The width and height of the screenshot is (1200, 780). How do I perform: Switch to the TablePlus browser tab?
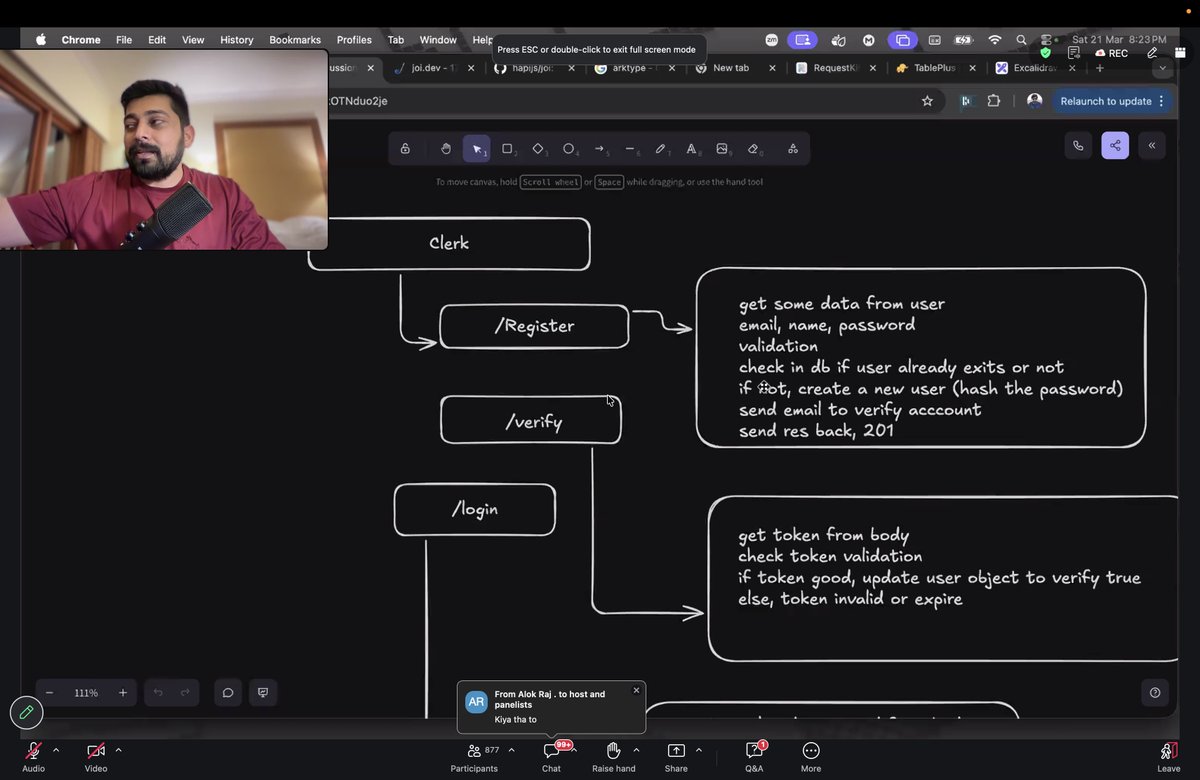[934, 68]
